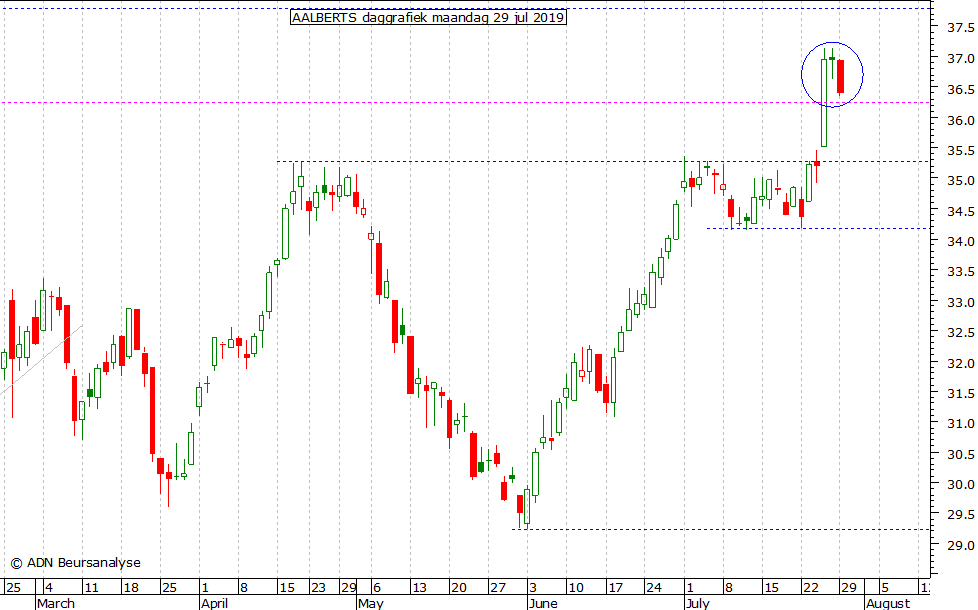Click the date label '17' in June

[x=615, y=588]
